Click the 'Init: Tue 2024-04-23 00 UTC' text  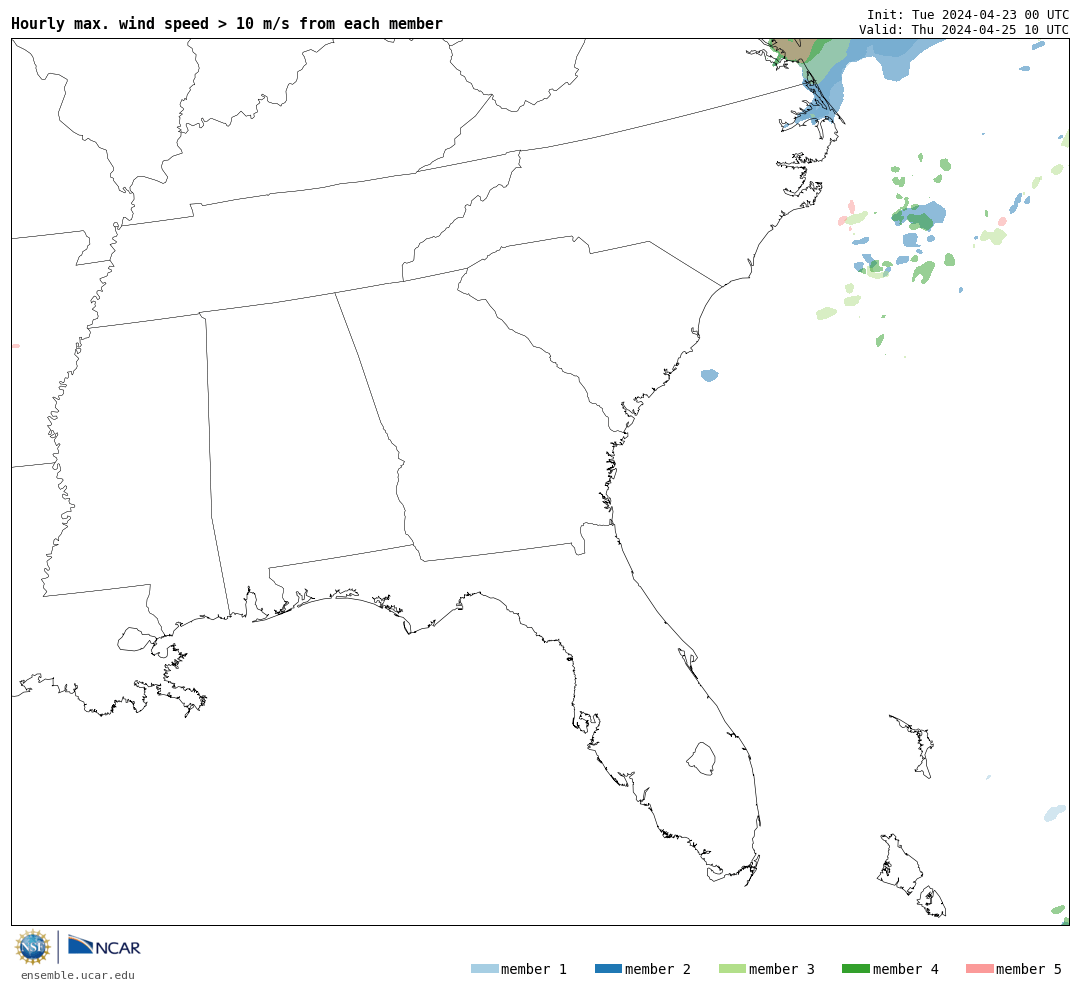pos(968,15)
